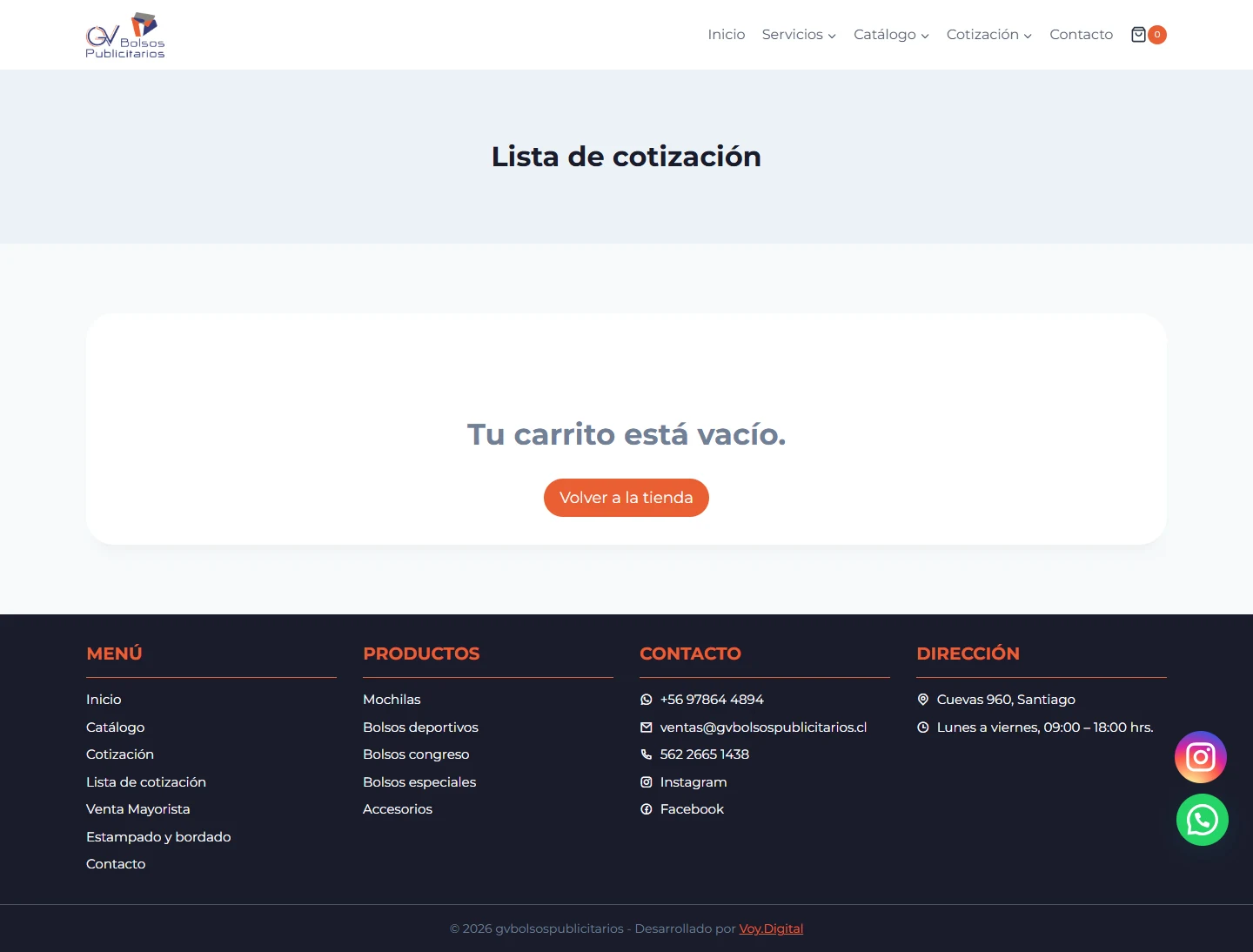Open the floating WhatsApp chat button
The image size is (1253, 952).
pyautogui.click(x=1203, y=820)
